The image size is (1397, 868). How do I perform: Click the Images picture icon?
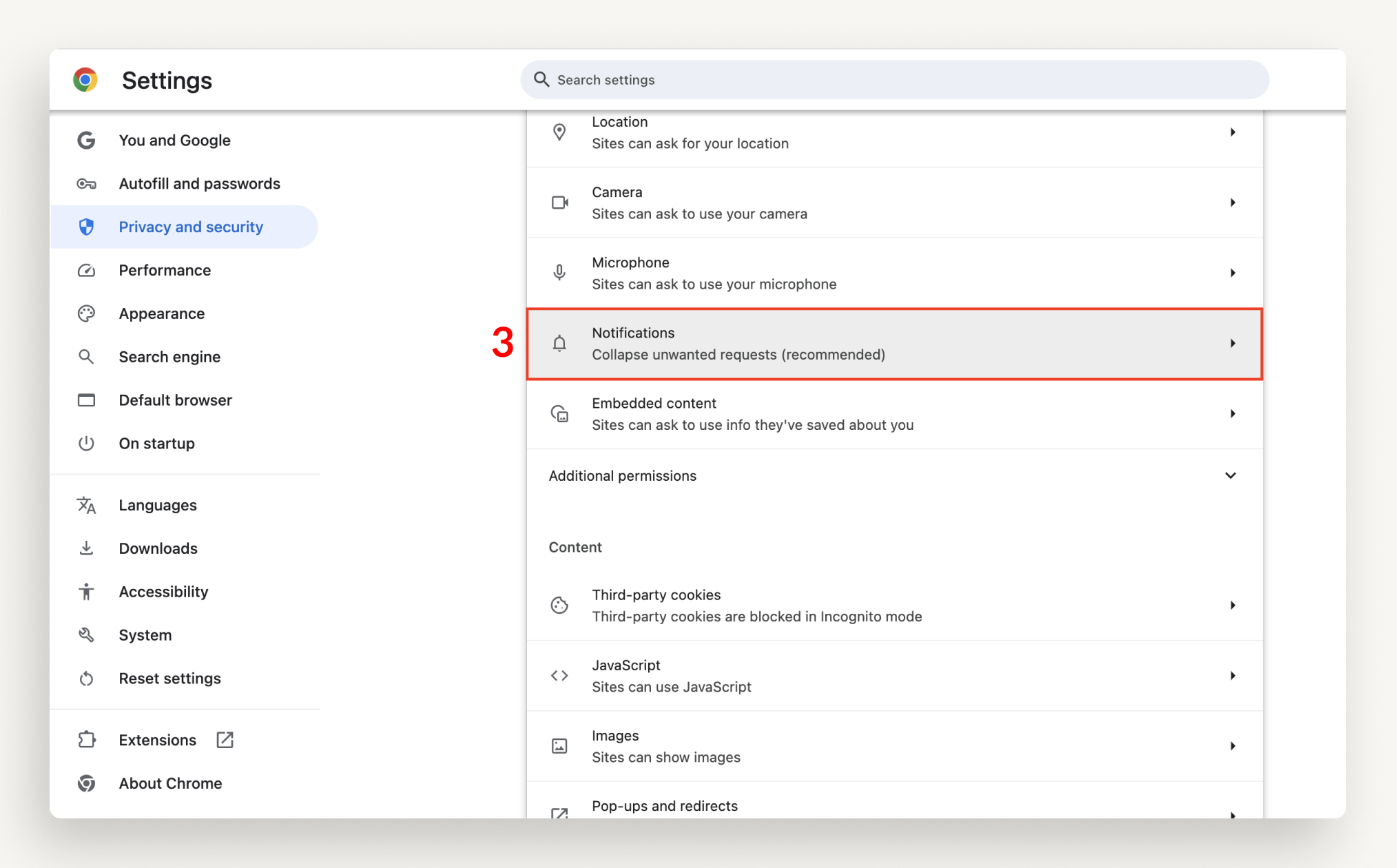pyautogui.click(x=559, y=745)
